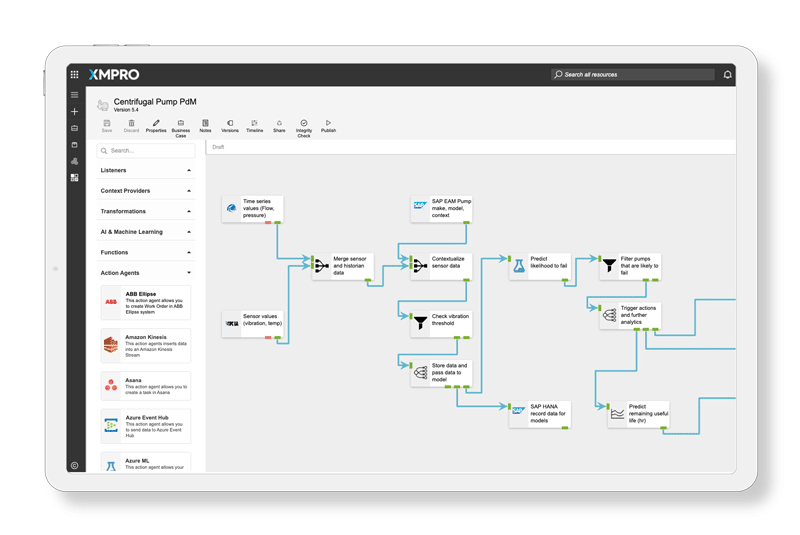The height and width of the screenshot is (535, 800).
Task: Click the Contextualize sensor data node
Action: point(441,266)
